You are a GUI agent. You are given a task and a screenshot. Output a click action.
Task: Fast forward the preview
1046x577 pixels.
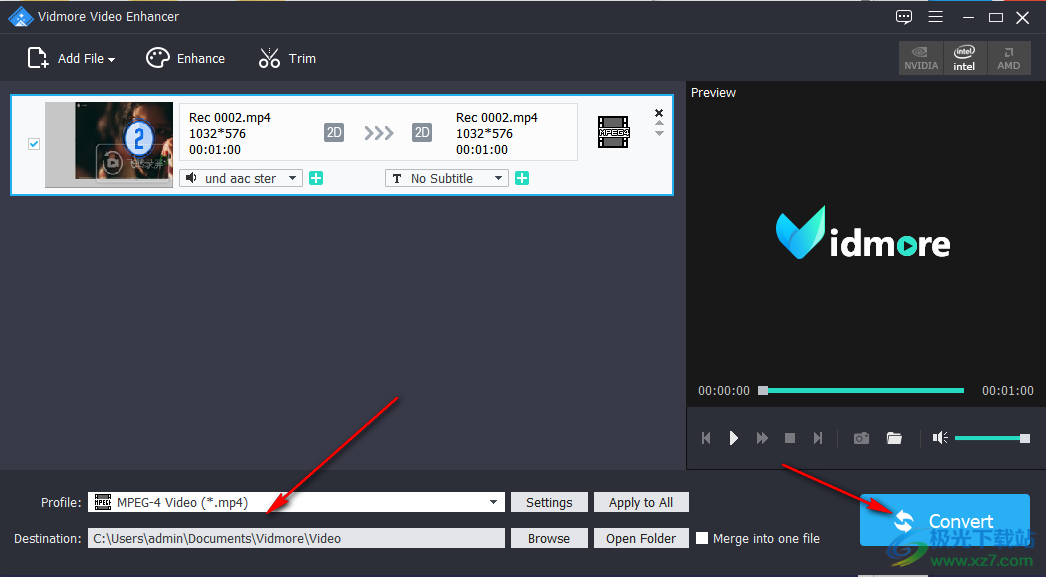tap(762, 438)
